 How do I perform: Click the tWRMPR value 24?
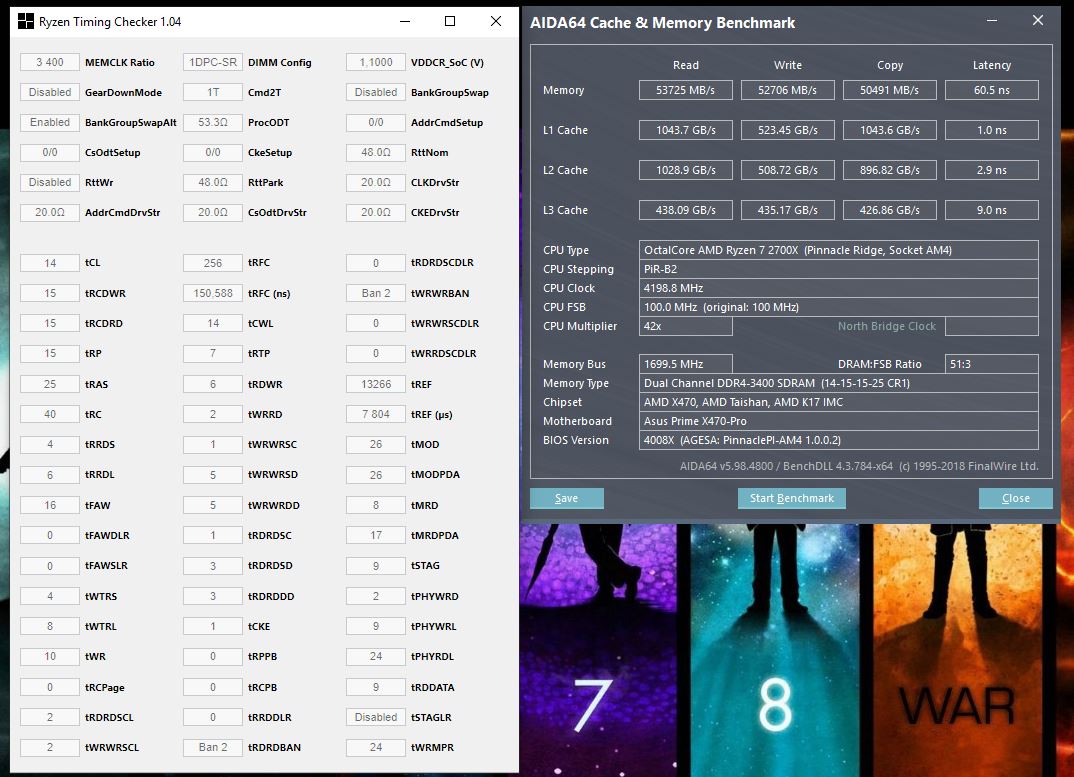376,748
